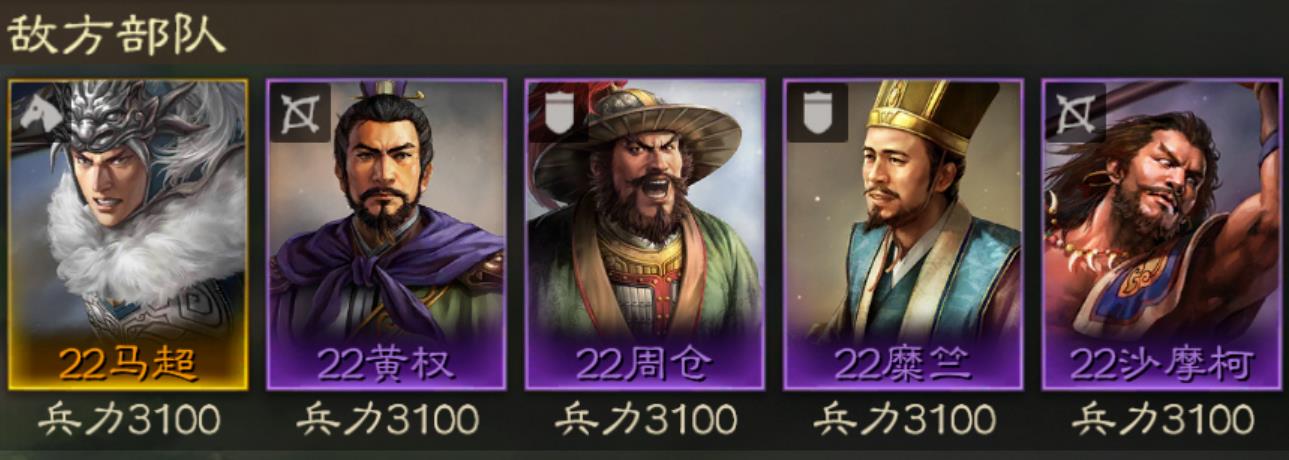Click the 22马超 name label
Screen dimensions: 1289x460
(x=128, y=365)
